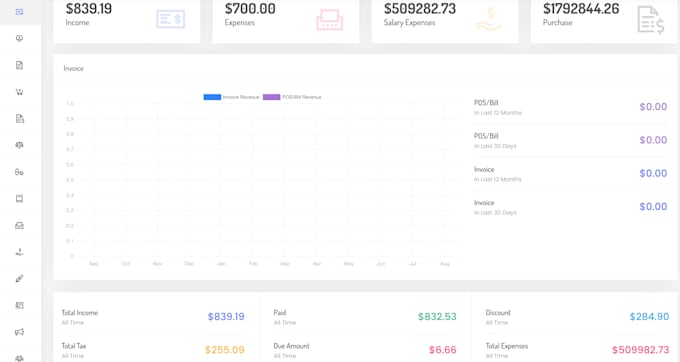The width and height of the screenshot is (680, 362).
Task: Click POS/Bill In Last 30 Days value
Action: pyautogui.click(x=653, y=140)
